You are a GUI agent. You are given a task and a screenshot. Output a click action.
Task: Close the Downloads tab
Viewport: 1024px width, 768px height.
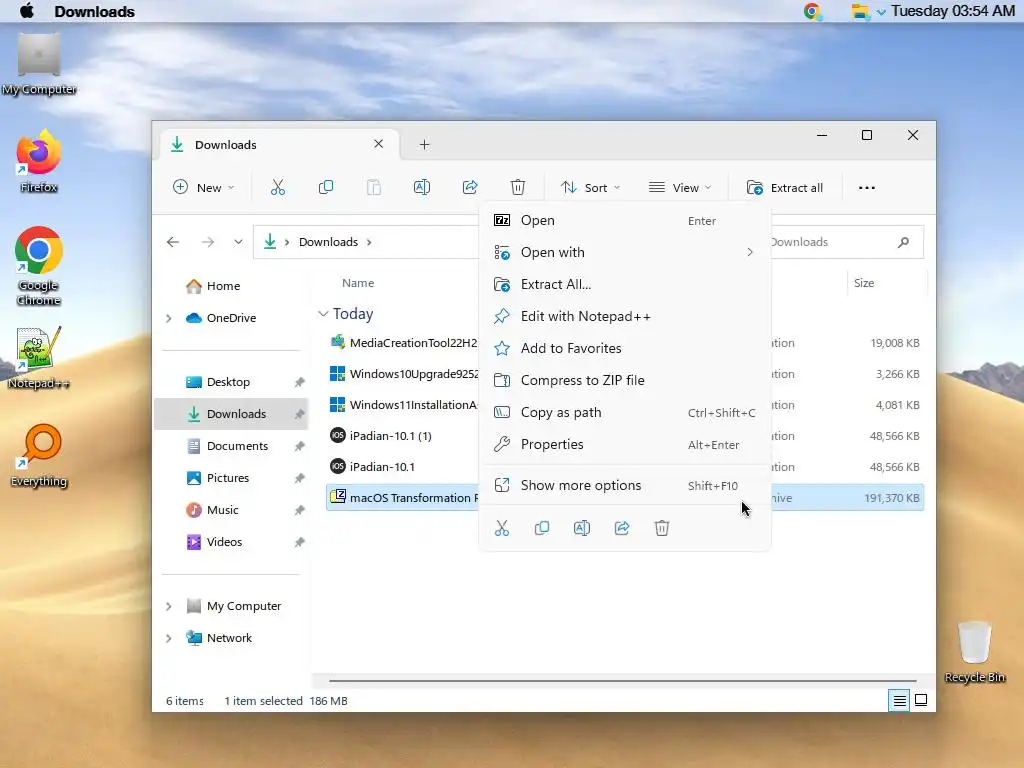coord(378,144)
